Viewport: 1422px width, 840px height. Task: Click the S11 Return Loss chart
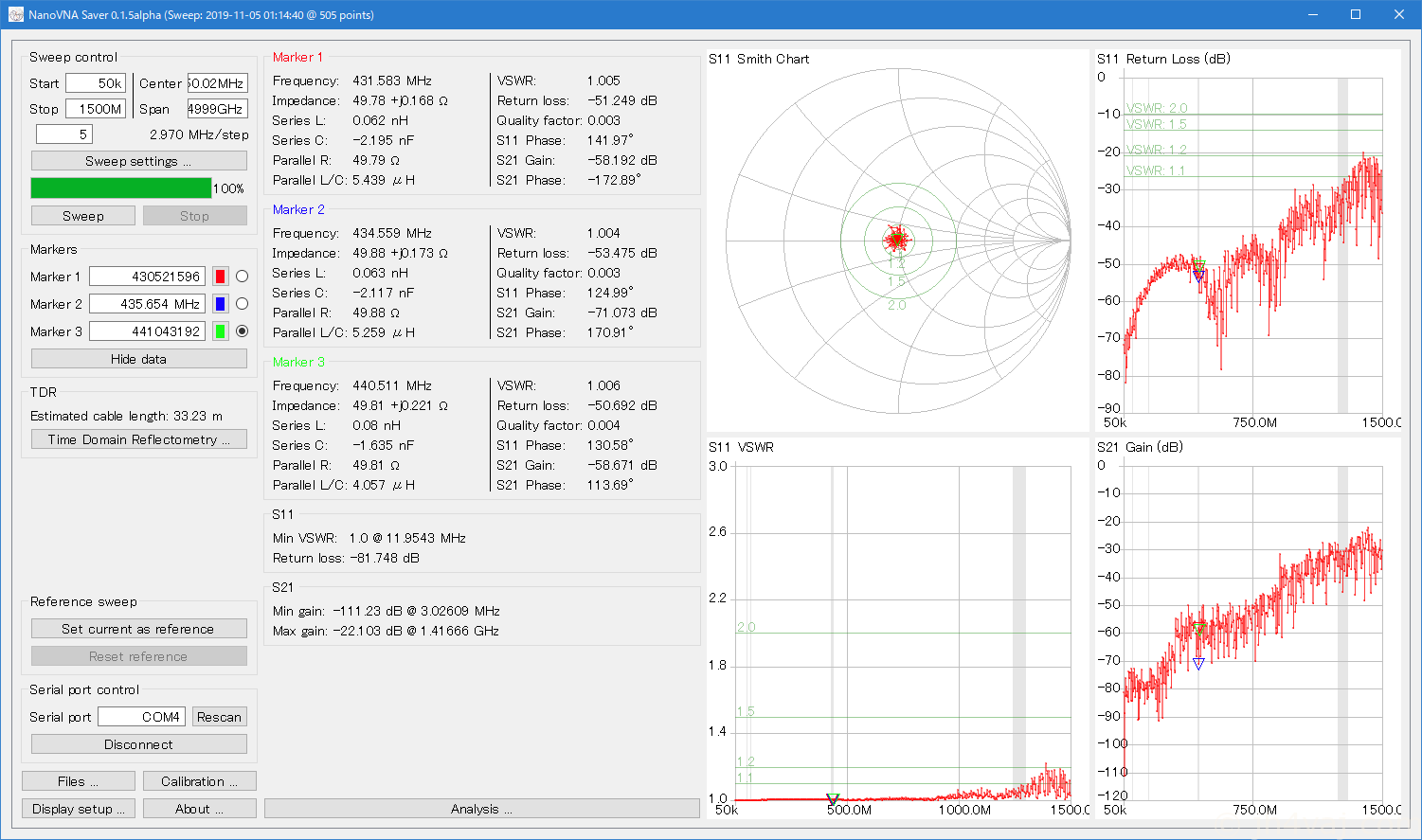coord(1248,241)
